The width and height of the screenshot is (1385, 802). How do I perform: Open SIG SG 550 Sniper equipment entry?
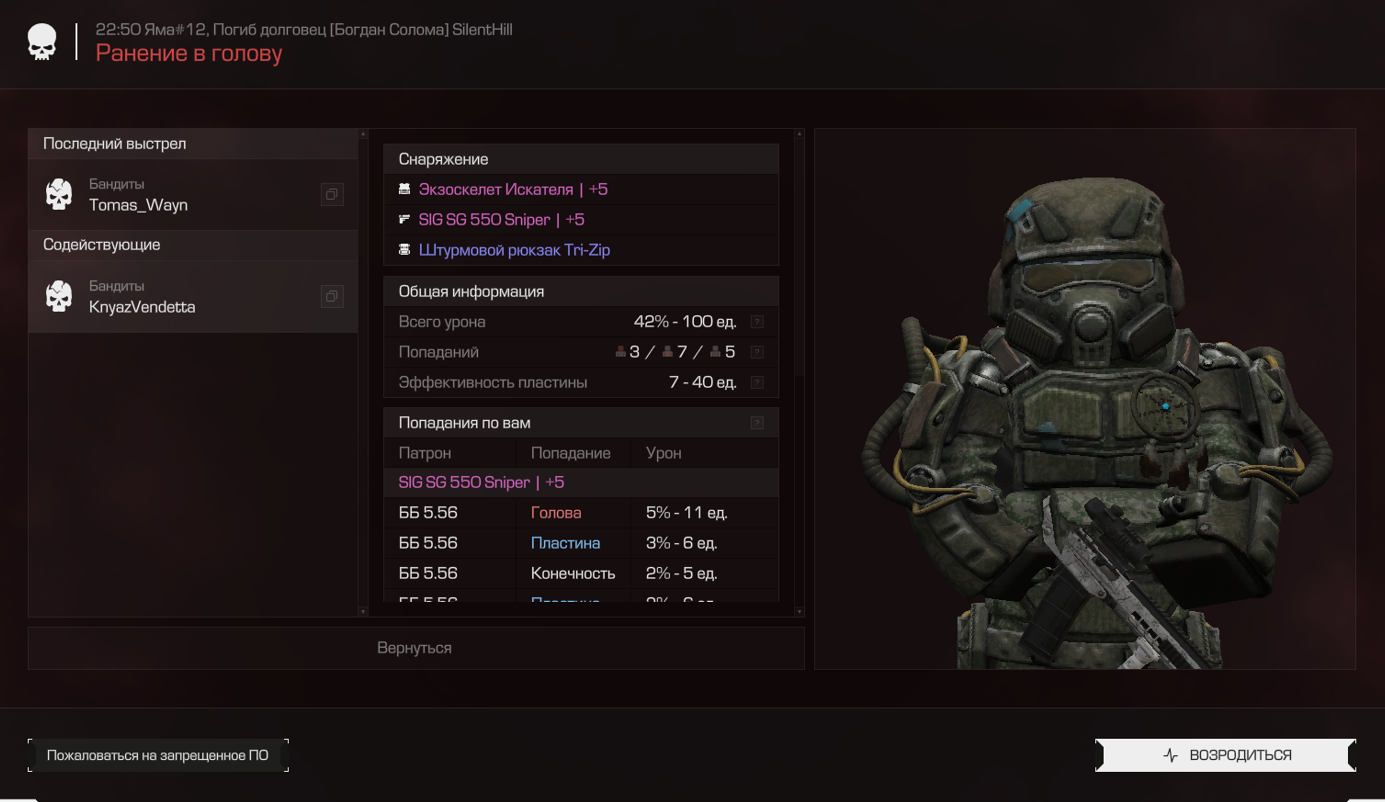click(502, 219)
